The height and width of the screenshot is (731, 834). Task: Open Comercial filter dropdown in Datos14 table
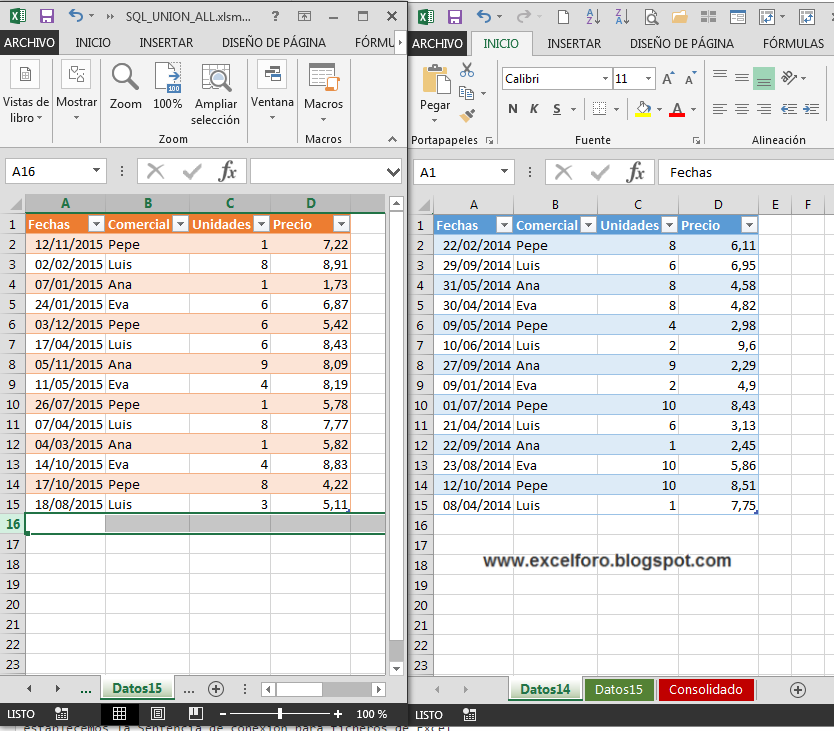click(x=588, y=226)
